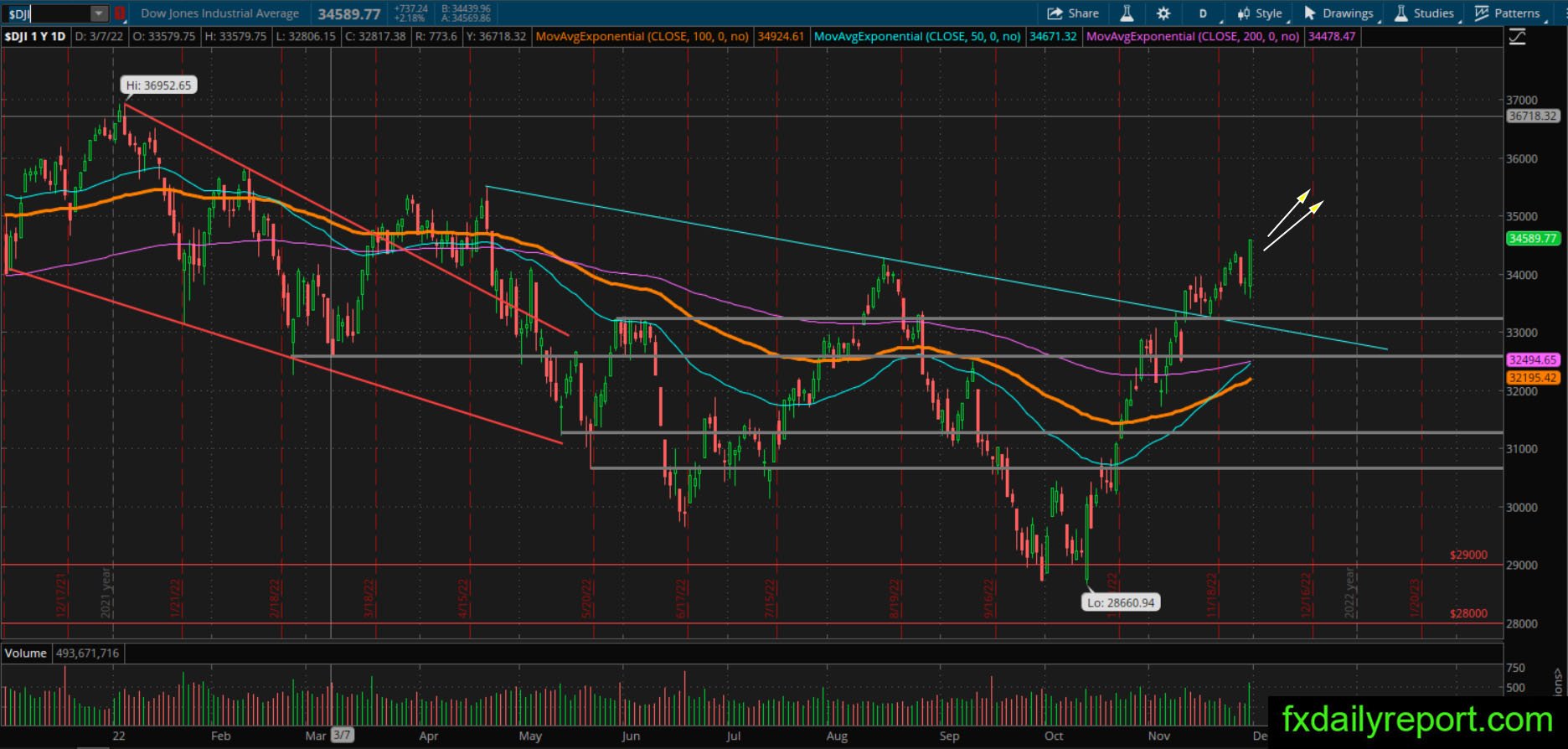The height and width of the screenshot is (749, 1568).
Task: Click the H: 33579.75 high value
Action: pyautogui.click(x=235, y=37)
